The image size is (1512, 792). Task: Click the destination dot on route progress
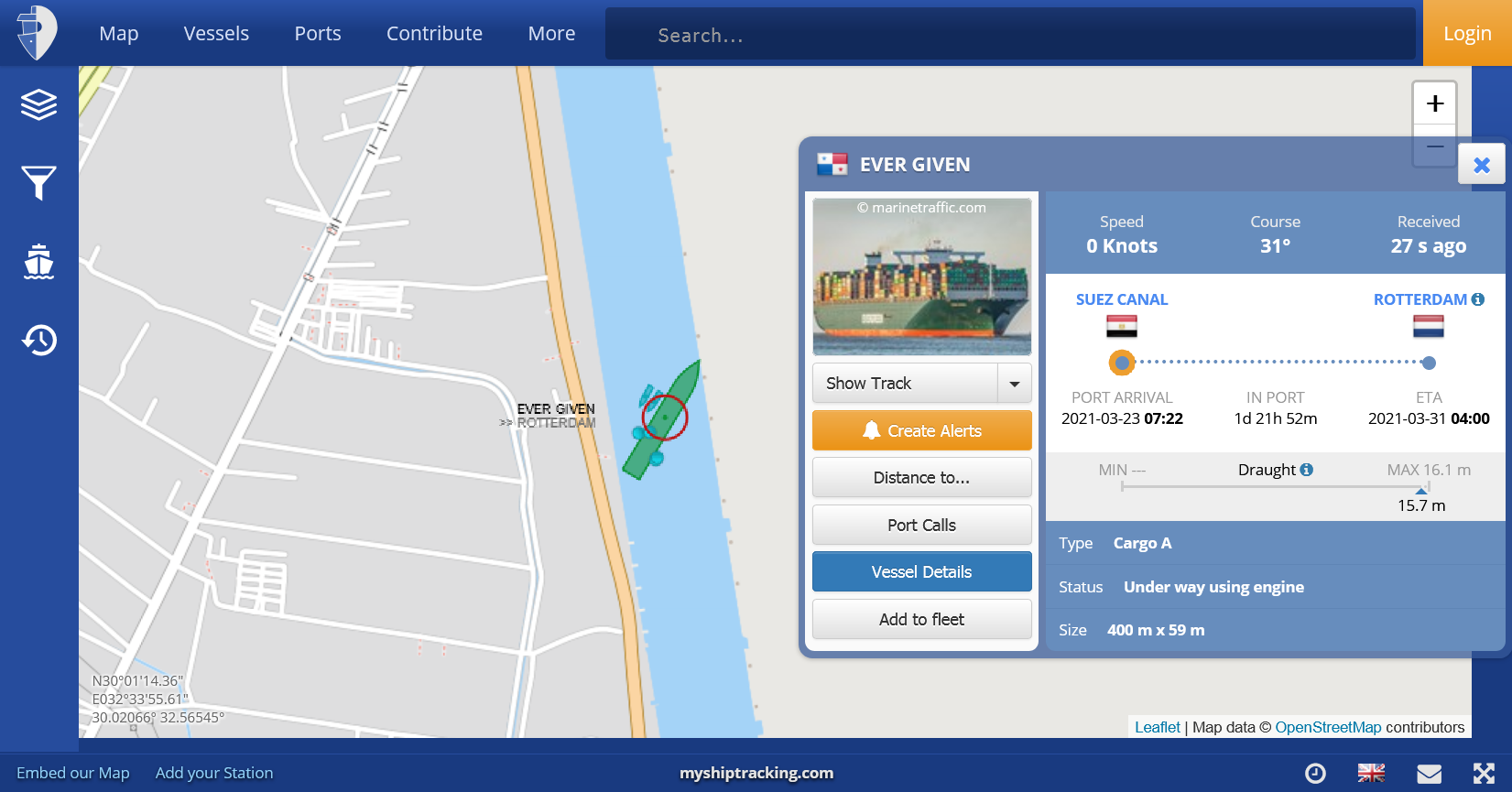point(1429,363)
